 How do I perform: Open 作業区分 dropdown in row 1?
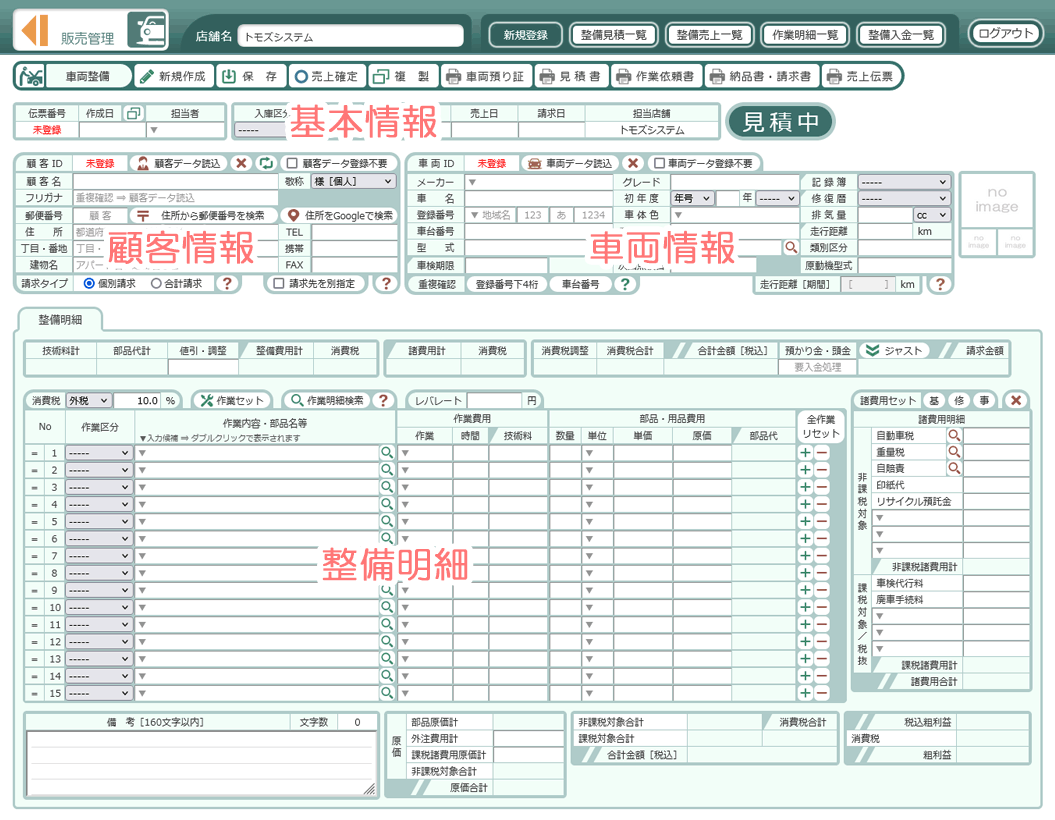click(x=98, y=453)
